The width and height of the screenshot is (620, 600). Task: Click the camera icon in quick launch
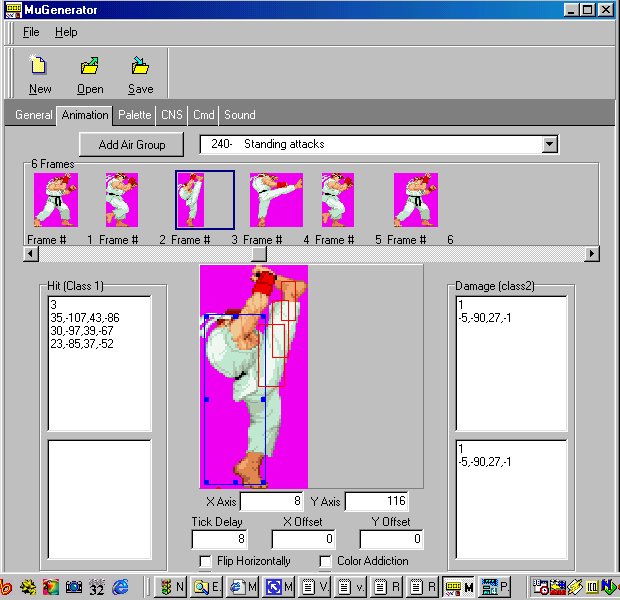pyautogui.click(x=73, y=587)
